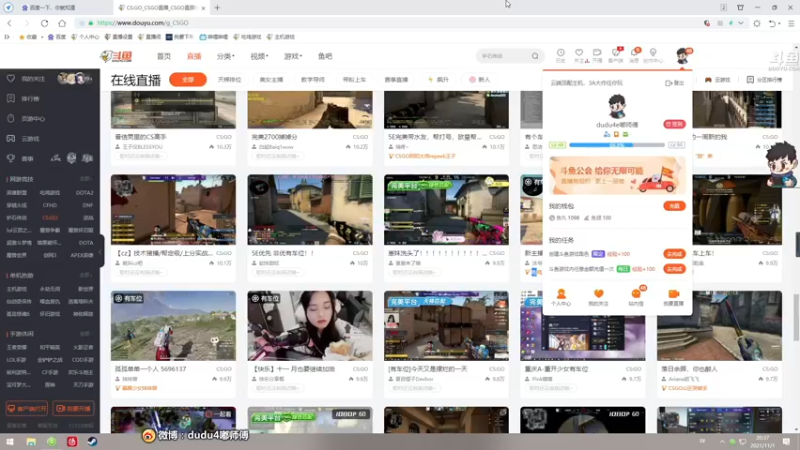Click 去完成 for the first task
Viewport: 800px width, 450px height.
[x=674, y=254]
